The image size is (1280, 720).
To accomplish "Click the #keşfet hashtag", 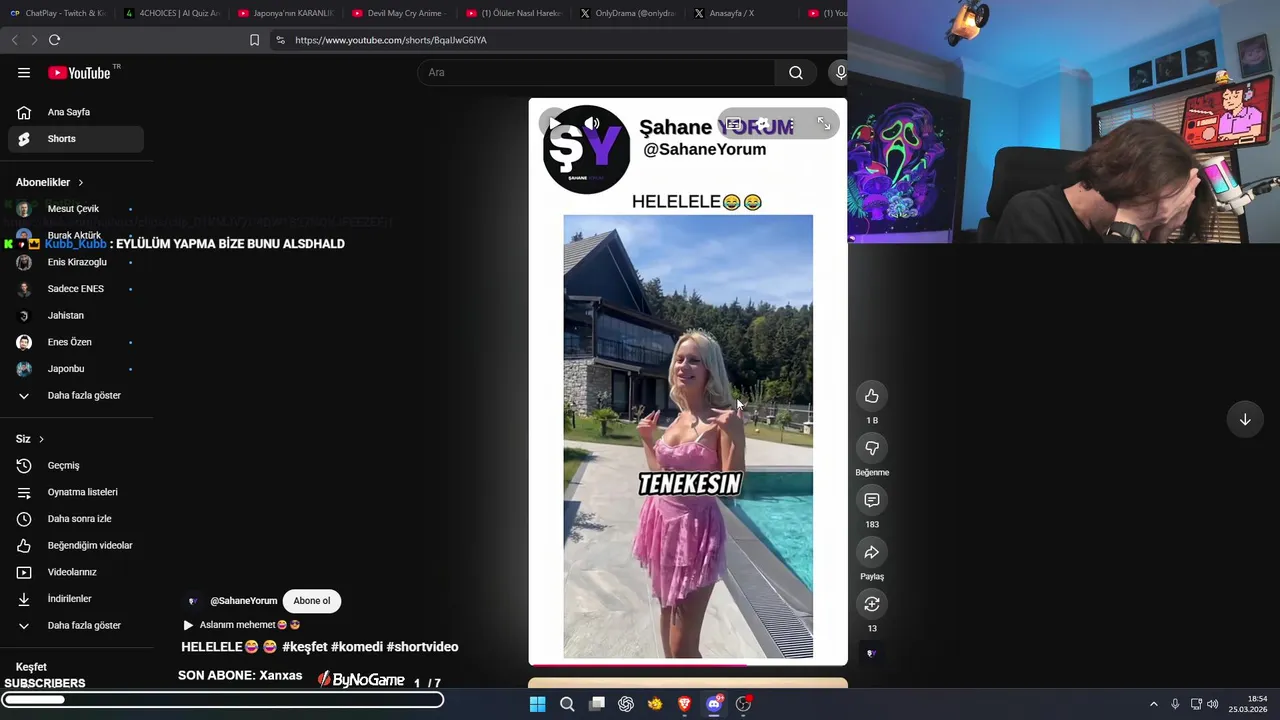I will tap(304, 647).
